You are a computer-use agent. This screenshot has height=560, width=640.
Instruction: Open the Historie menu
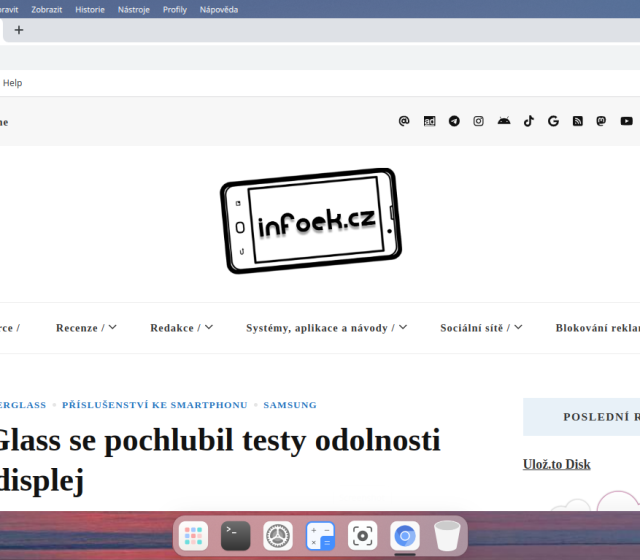89,9
